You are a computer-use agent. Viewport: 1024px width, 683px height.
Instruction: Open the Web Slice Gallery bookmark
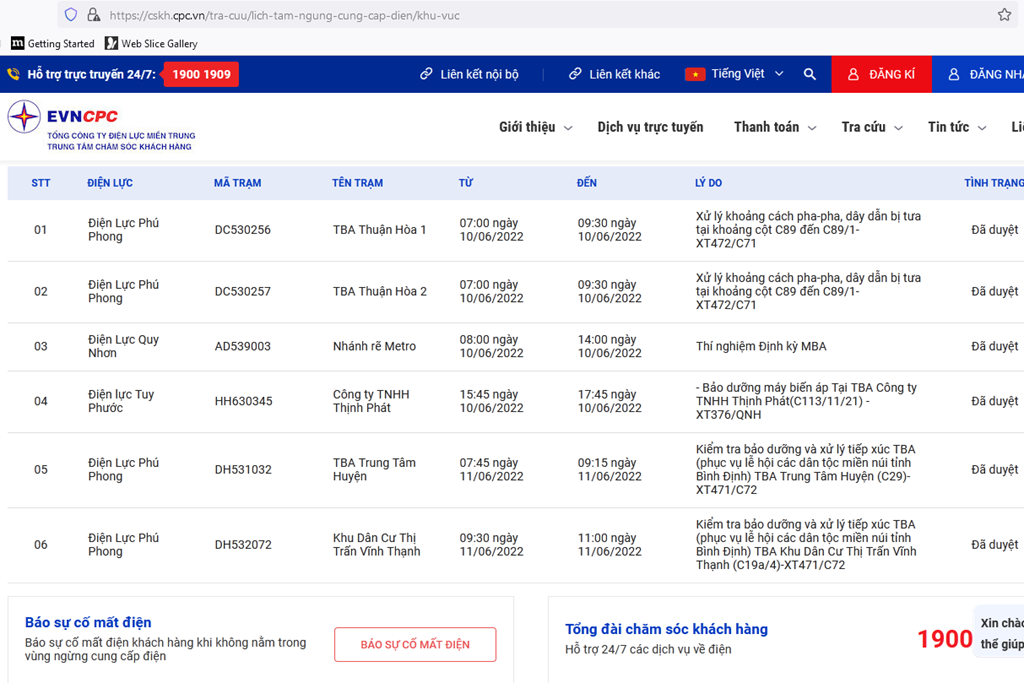[x=151, y=44]
